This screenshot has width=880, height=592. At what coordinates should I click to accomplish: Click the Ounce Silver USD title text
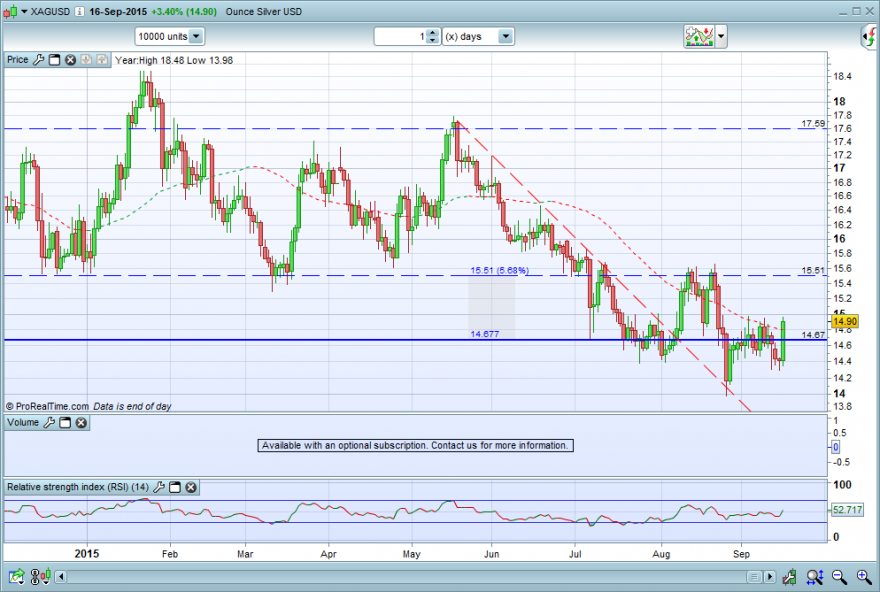pos(264,11)
